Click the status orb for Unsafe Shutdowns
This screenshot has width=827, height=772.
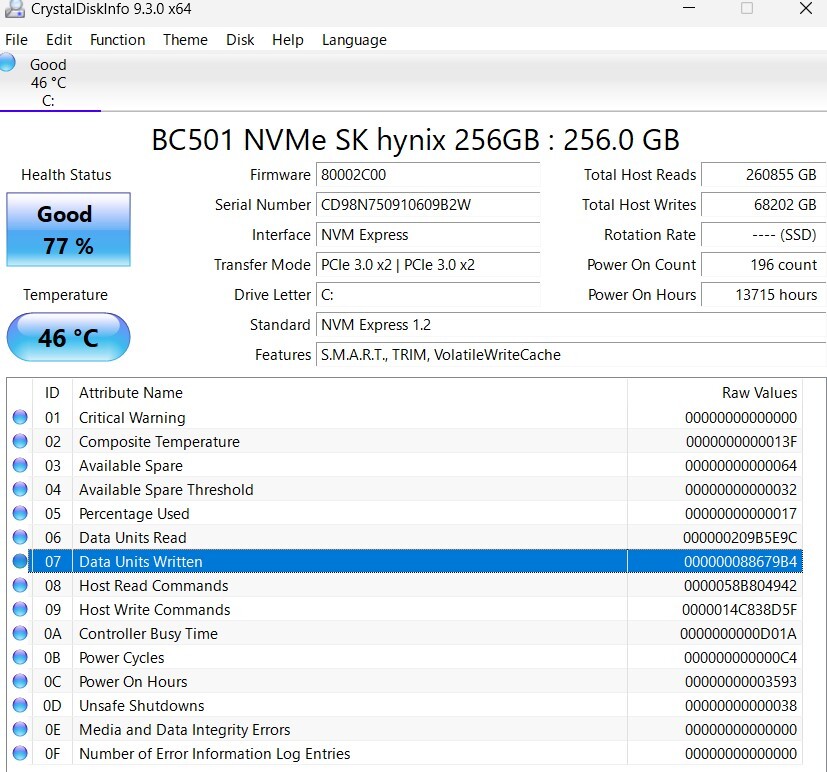click(x=20, y=706)
